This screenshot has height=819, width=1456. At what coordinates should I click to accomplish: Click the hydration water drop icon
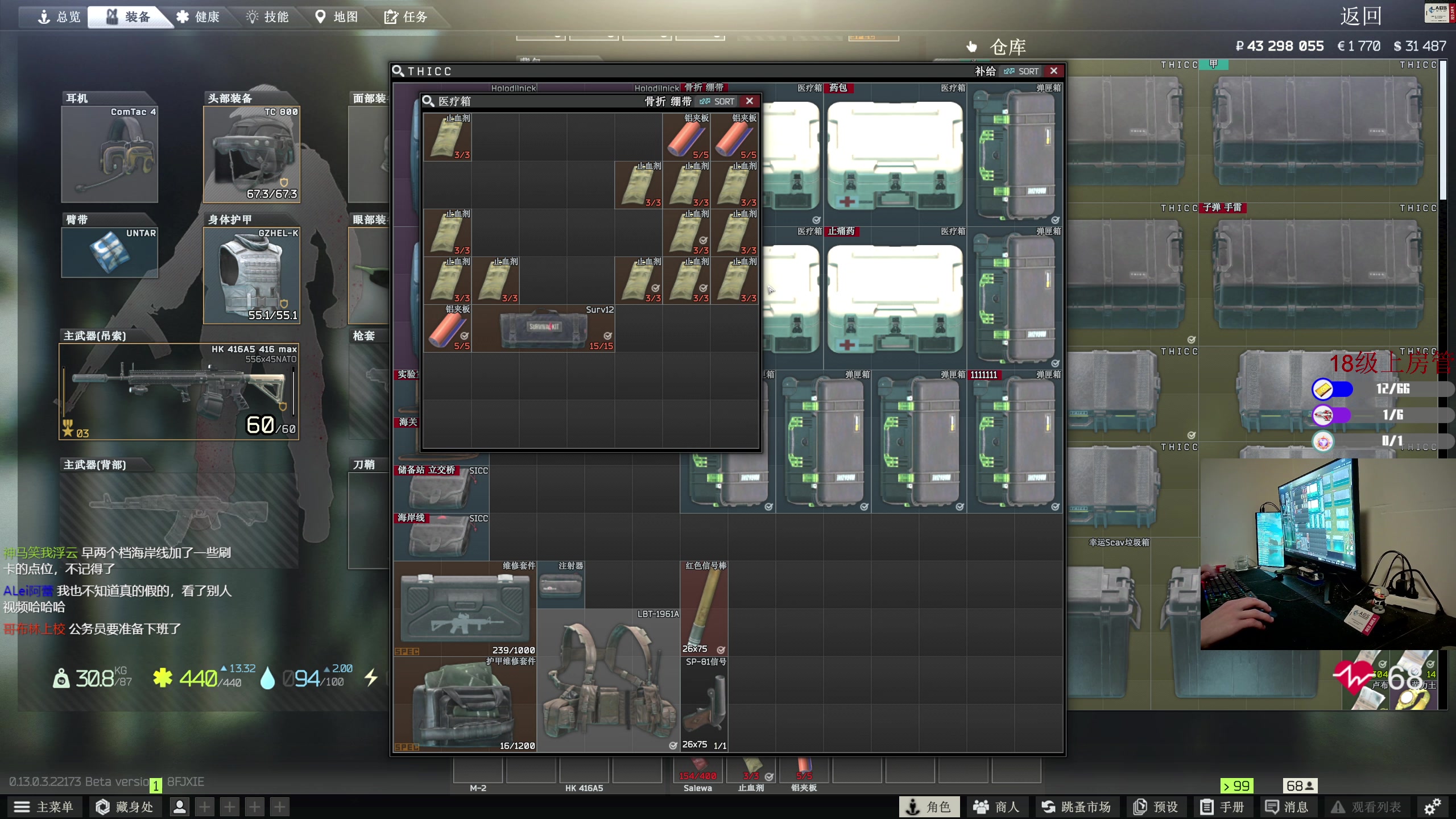point(267,678)
